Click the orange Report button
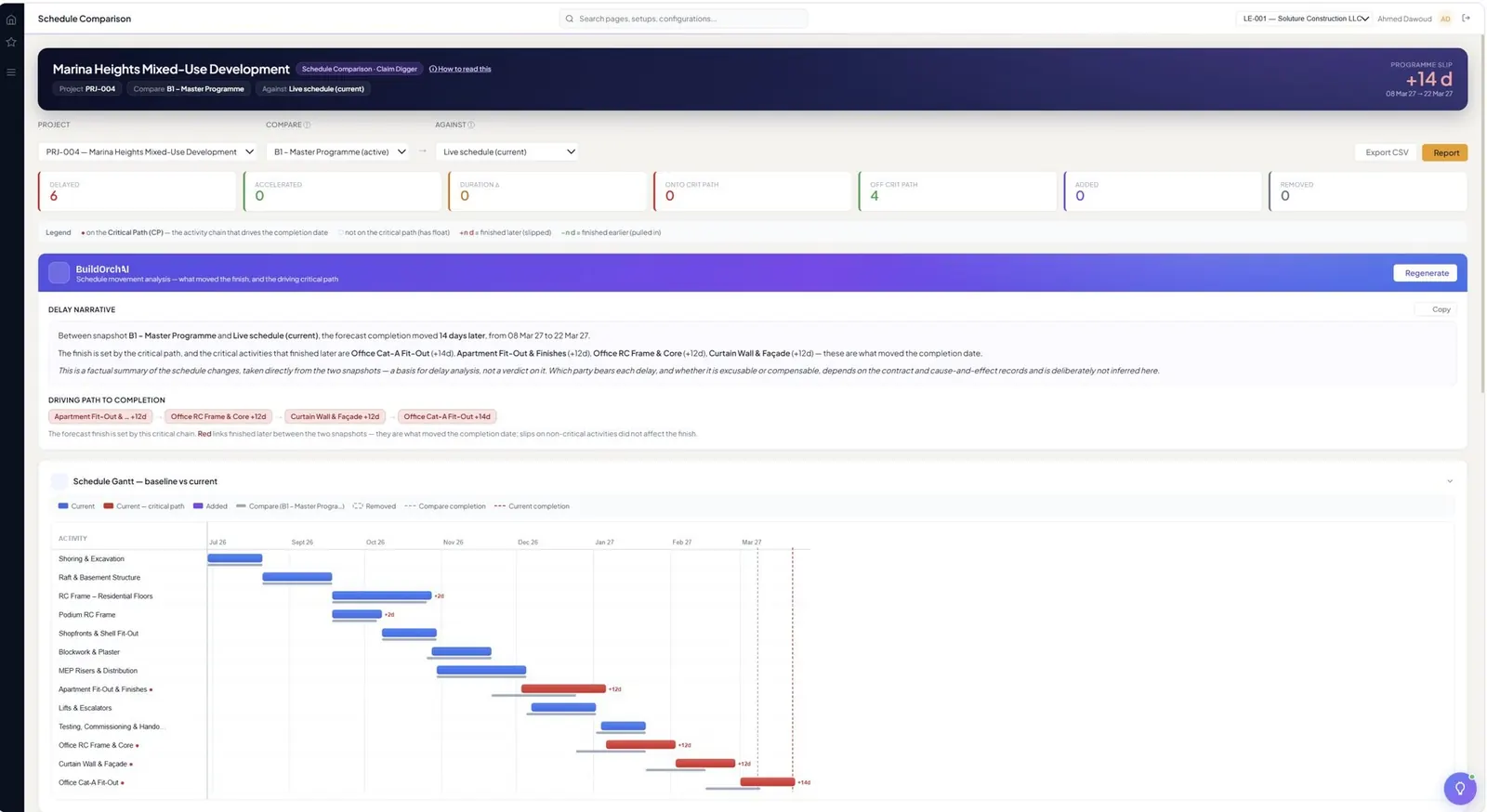1487x812 pixels. (x=1445, y=152)
